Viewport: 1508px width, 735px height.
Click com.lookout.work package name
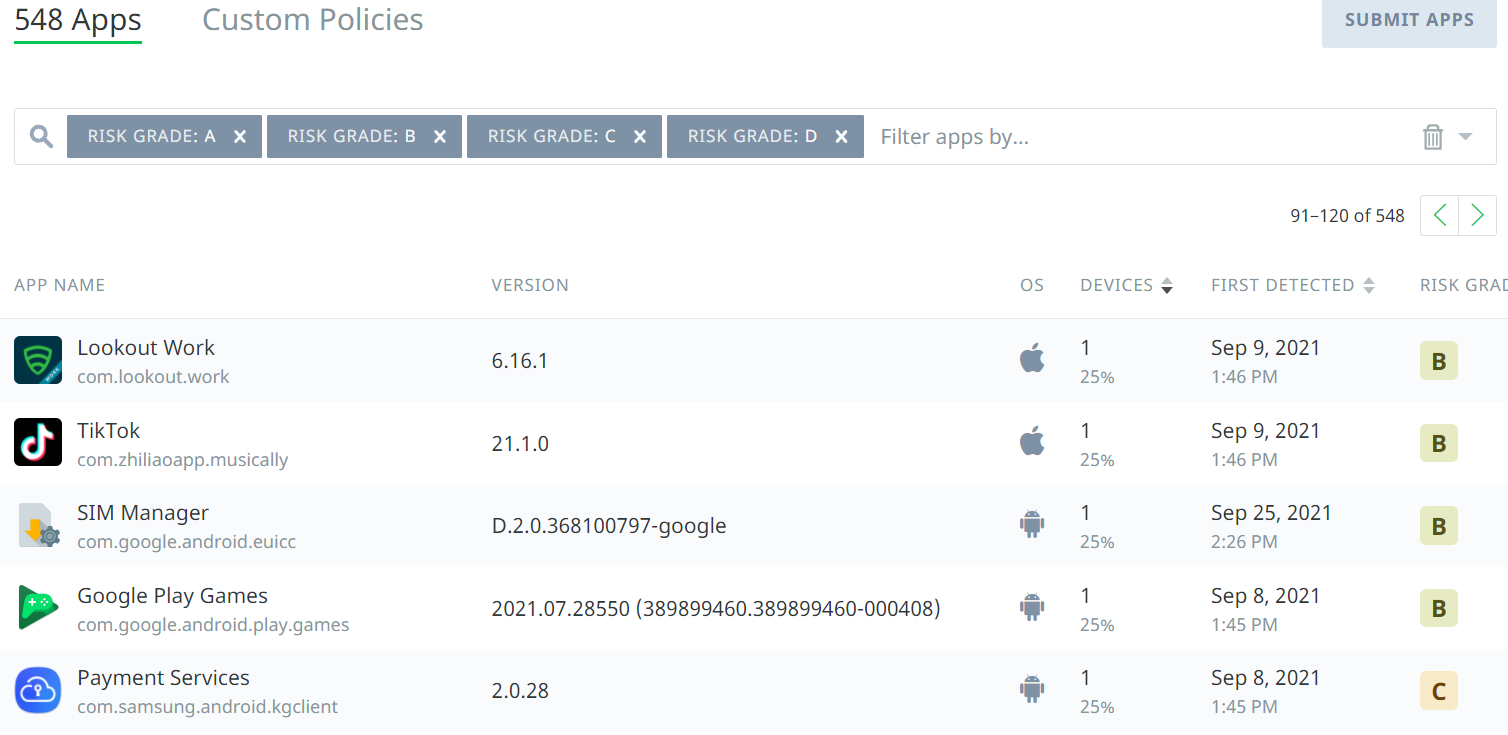pyautogui.click(x=153, y=377)
